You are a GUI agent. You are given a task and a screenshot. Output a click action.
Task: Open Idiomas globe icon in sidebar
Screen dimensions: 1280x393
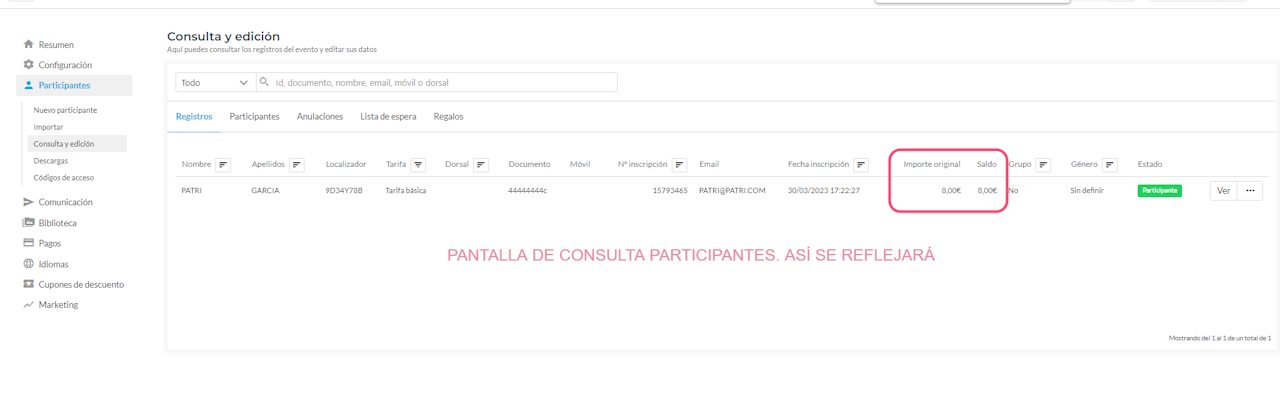pos(28,264)
